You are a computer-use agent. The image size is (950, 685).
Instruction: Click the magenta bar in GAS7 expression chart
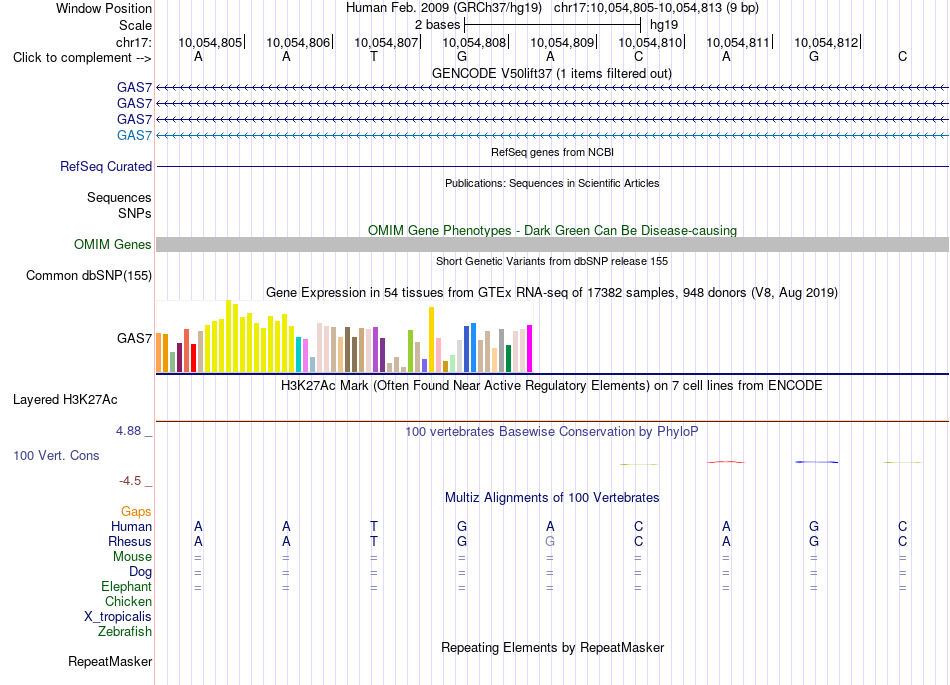tap(530, 348)
